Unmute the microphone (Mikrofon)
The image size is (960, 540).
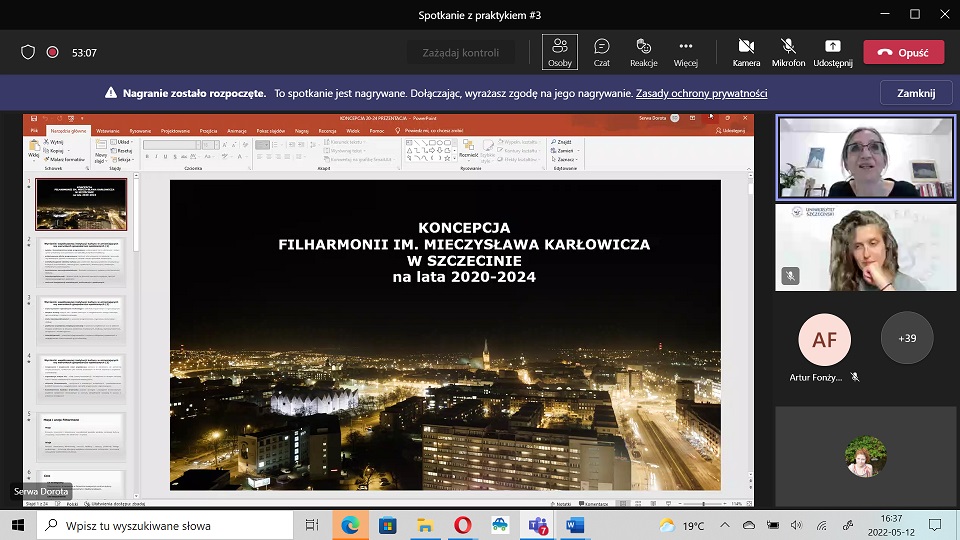[788, 52]
